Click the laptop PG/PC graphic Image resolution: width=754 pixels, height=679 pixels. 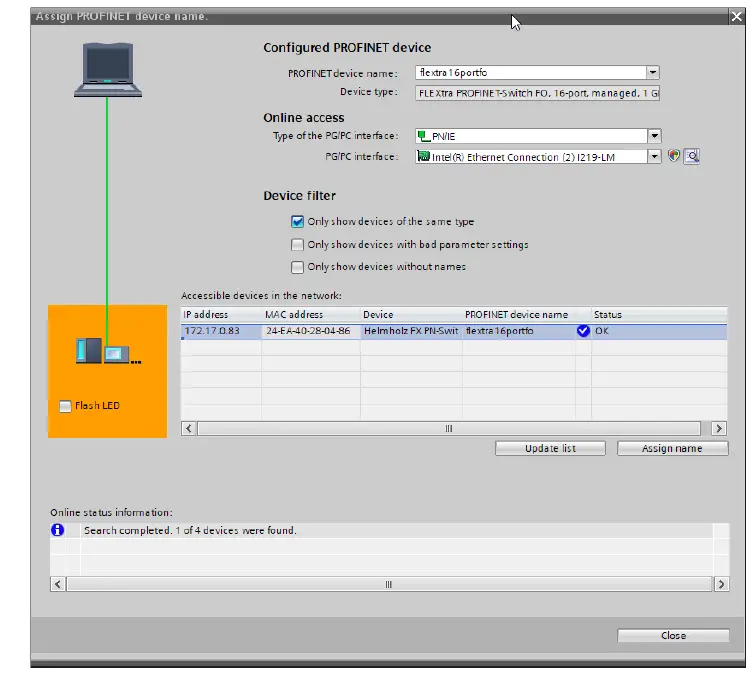pos(108,70)
